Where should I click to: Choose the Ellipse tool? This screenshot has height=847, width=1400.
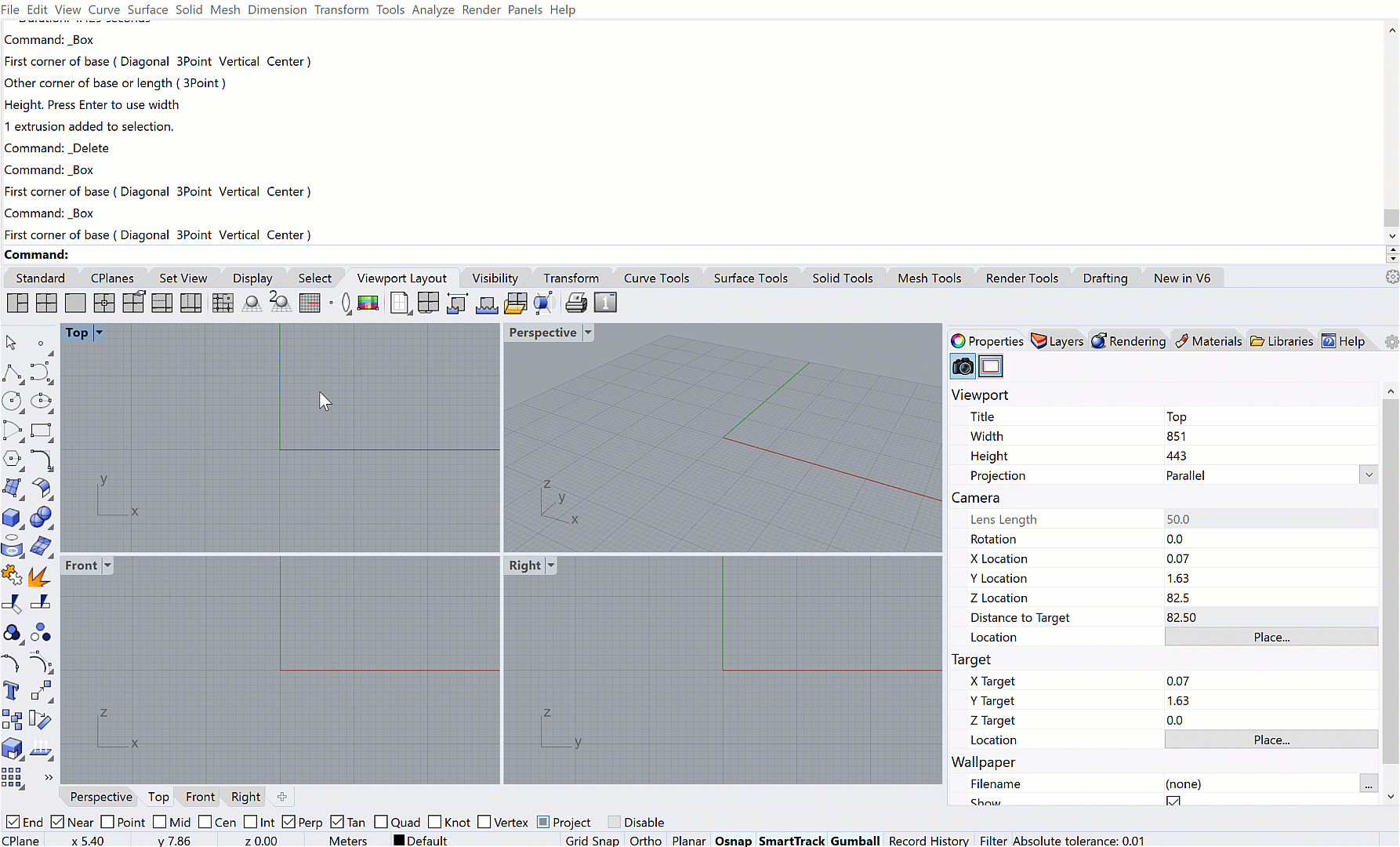click(x=41, y=402)
